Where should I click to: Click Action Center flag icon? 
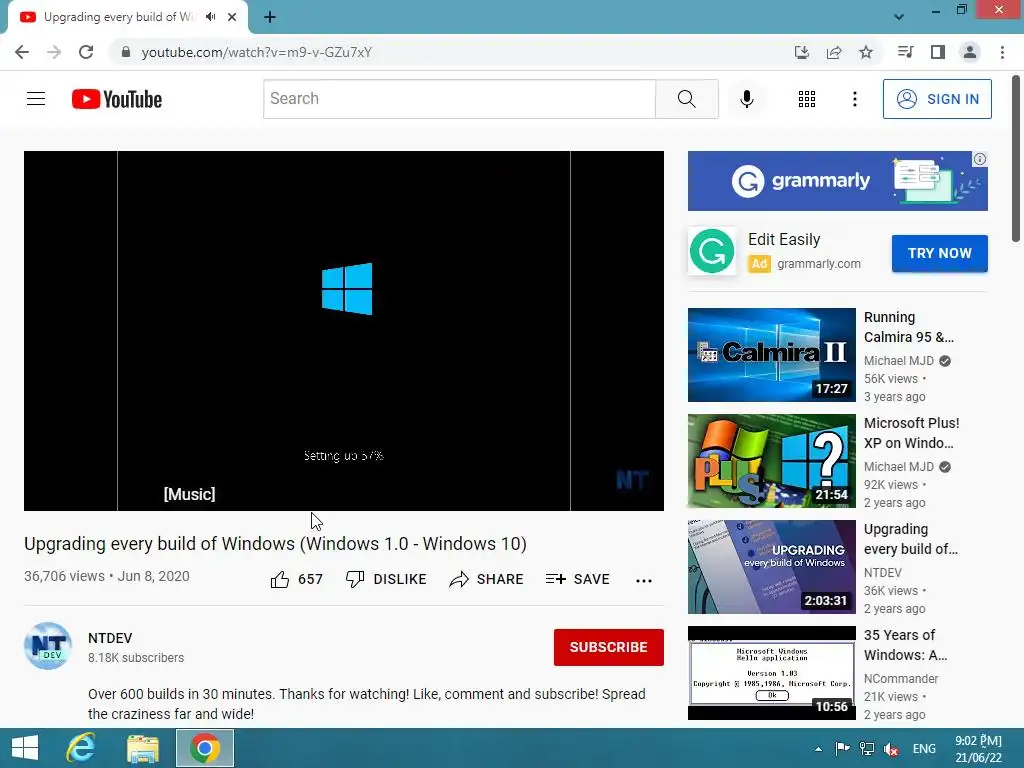tap(842, 749)
